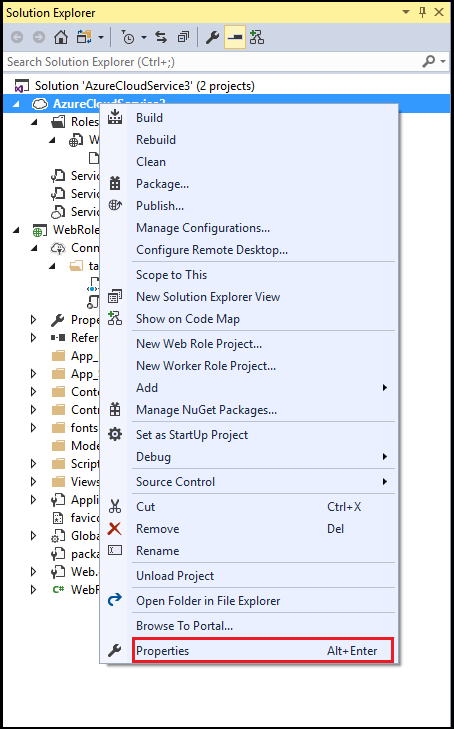
Task: Click the Home icon in Solution Explorer toolbar
Action: coord(61,37)
